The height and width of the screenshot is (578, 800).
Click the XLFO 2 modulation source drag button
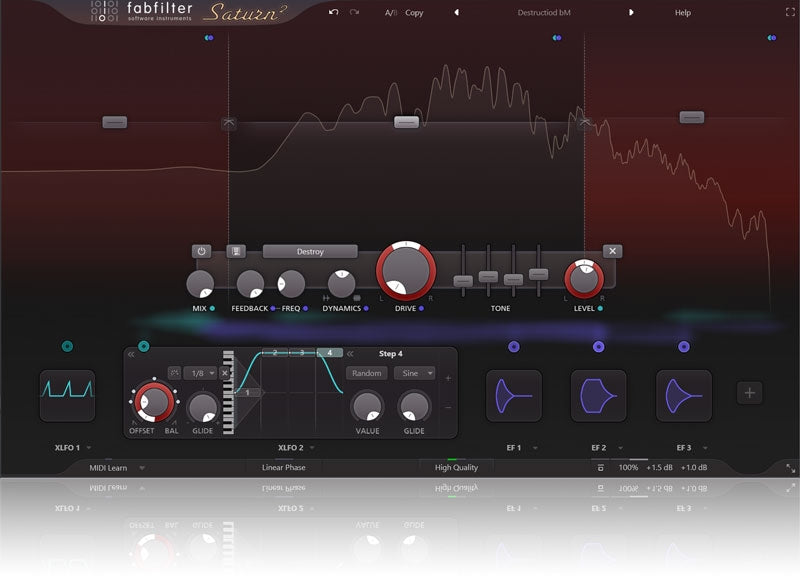pyautogui.click(x=144, y=346)
